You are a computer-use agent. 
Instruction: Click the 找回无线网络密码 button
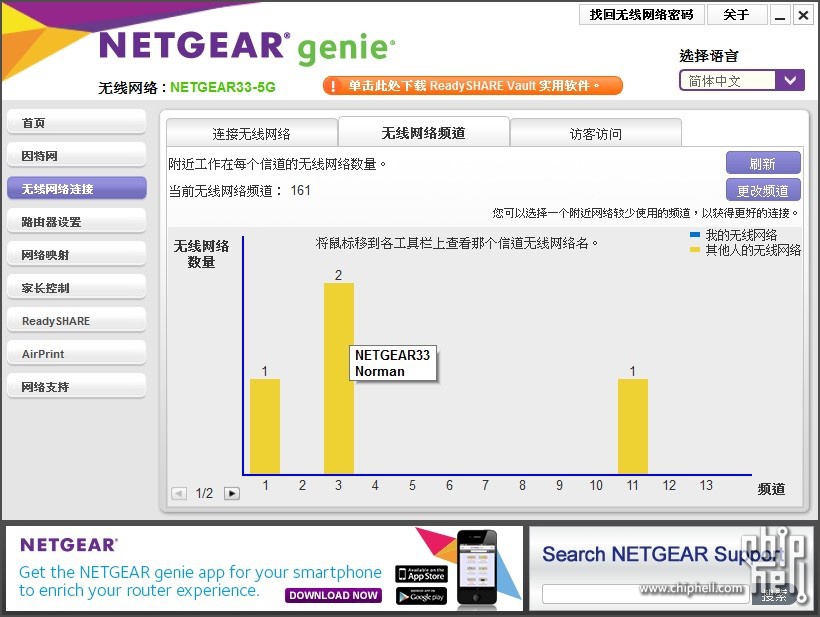642,15
